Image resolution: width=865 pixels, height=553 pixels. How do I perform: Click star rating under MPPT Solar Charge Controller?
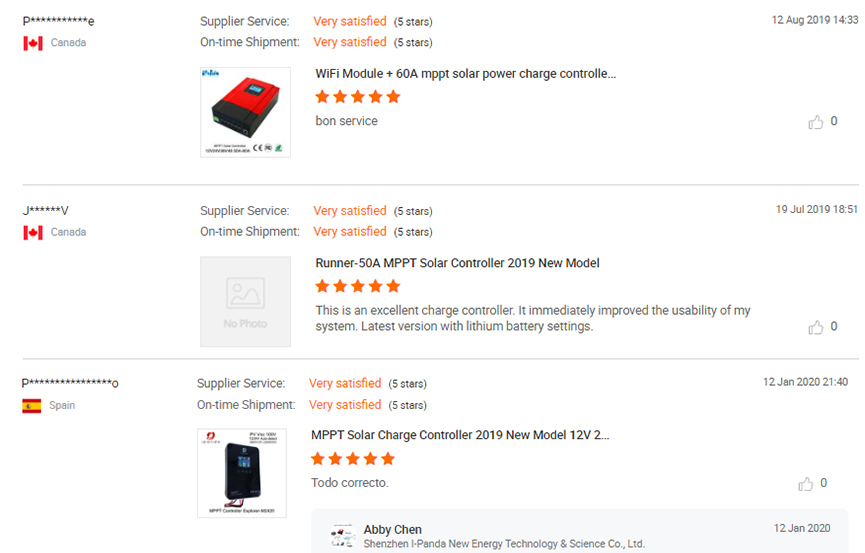(x=353, y=459)
